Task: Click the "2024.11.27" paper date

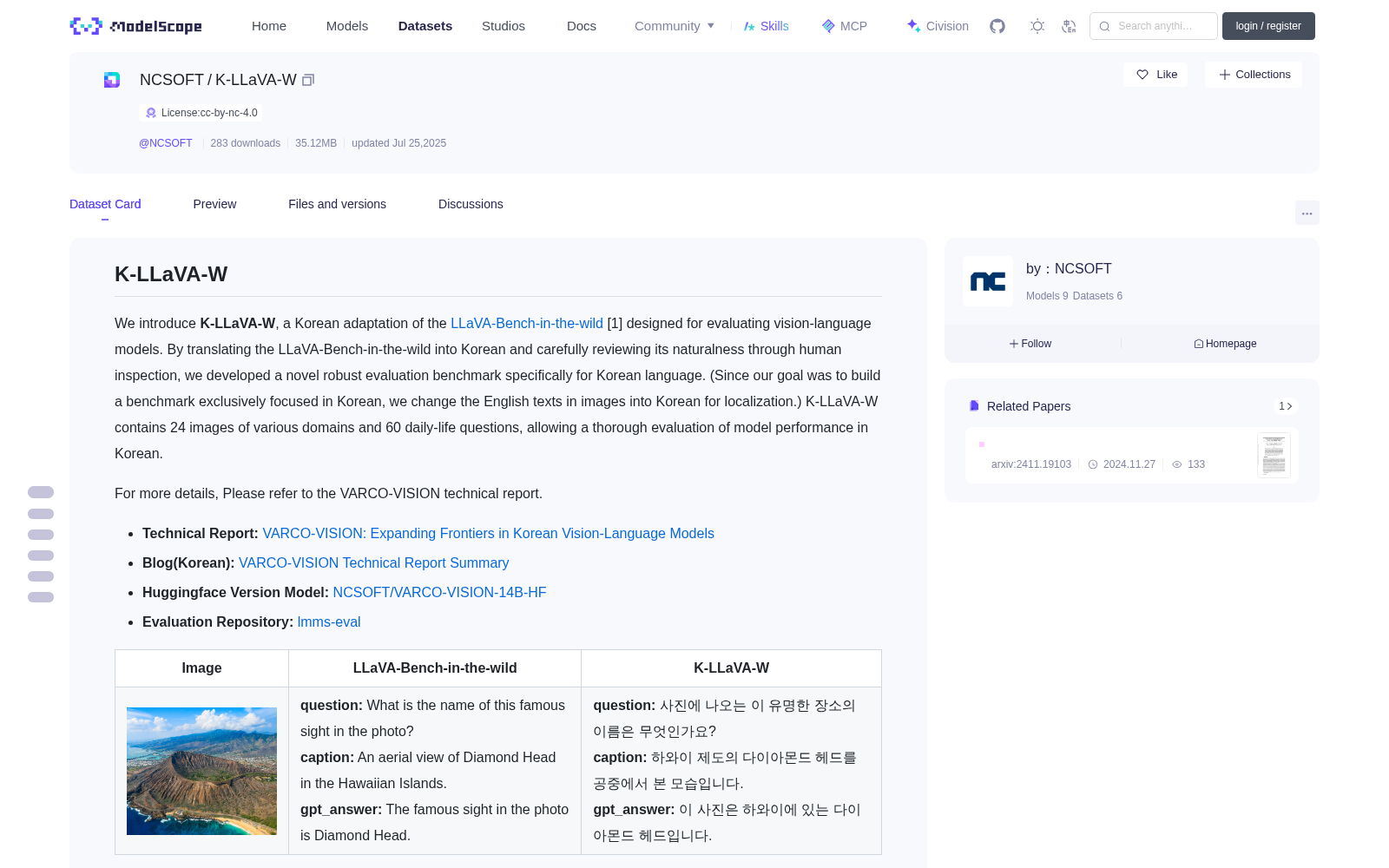Action: [x=1129, y=464]
